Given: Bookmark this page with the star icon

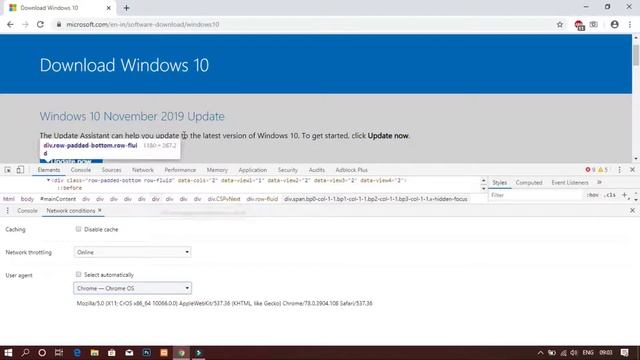Looking at the screenshot, I should tap(560, 24).
